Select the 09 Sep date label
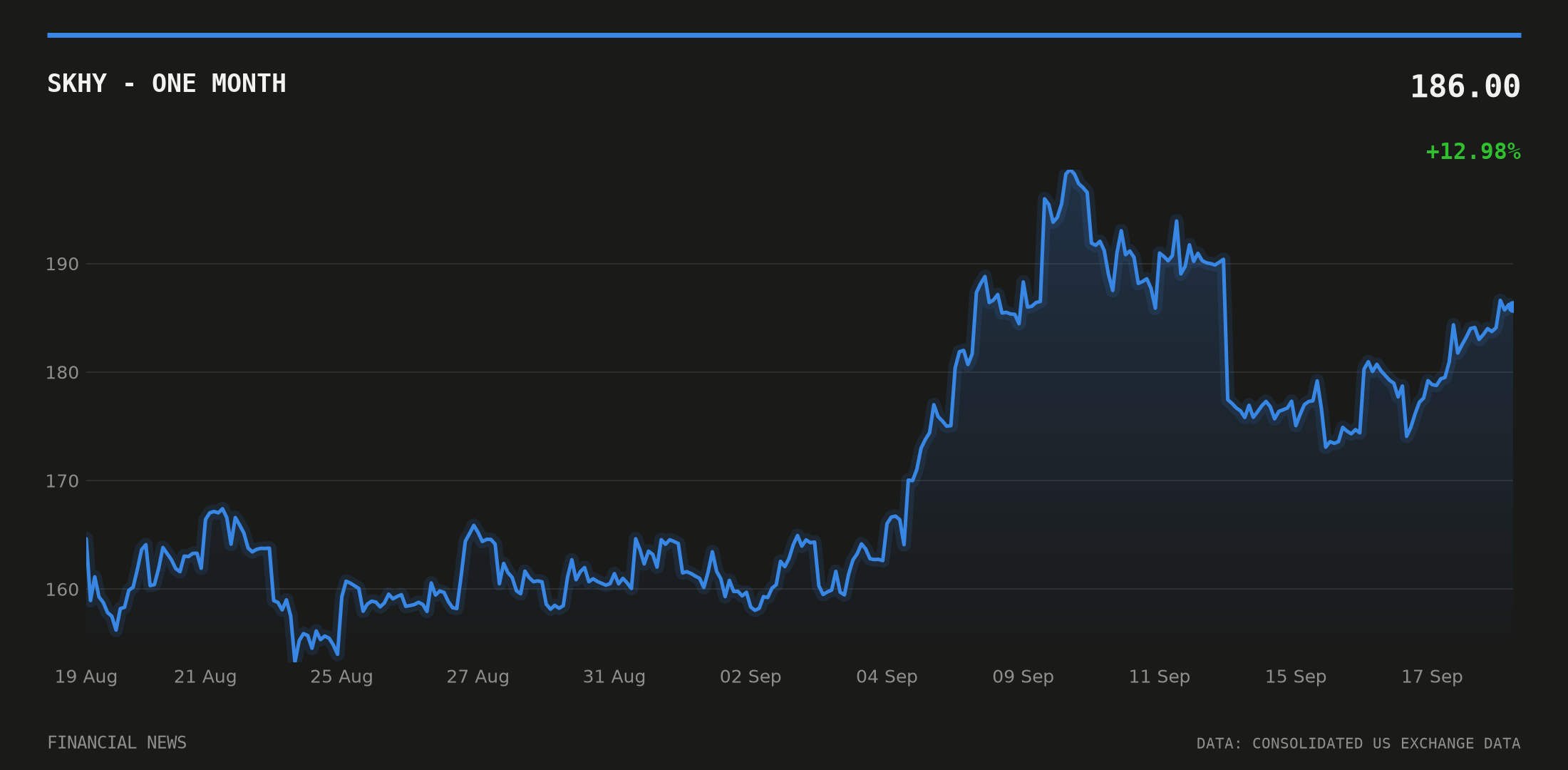This screenshot has height=770, width=1568. (1023, 677)
